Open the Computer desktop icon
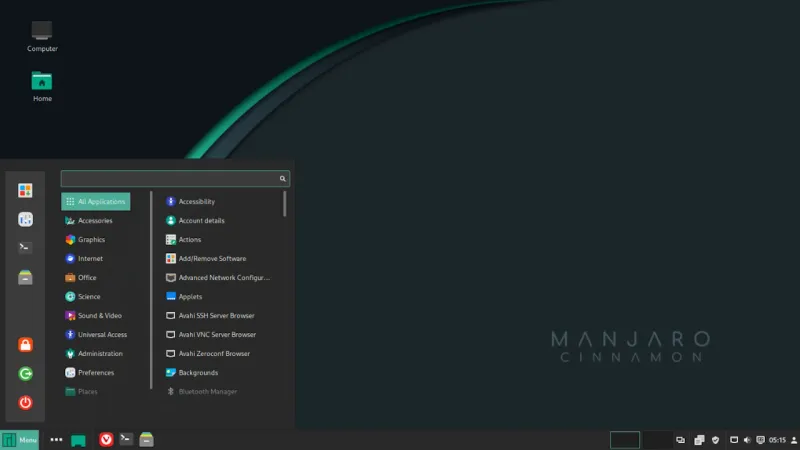The height and width of the screenshot is (450, 800). click(x=42, y=36)
